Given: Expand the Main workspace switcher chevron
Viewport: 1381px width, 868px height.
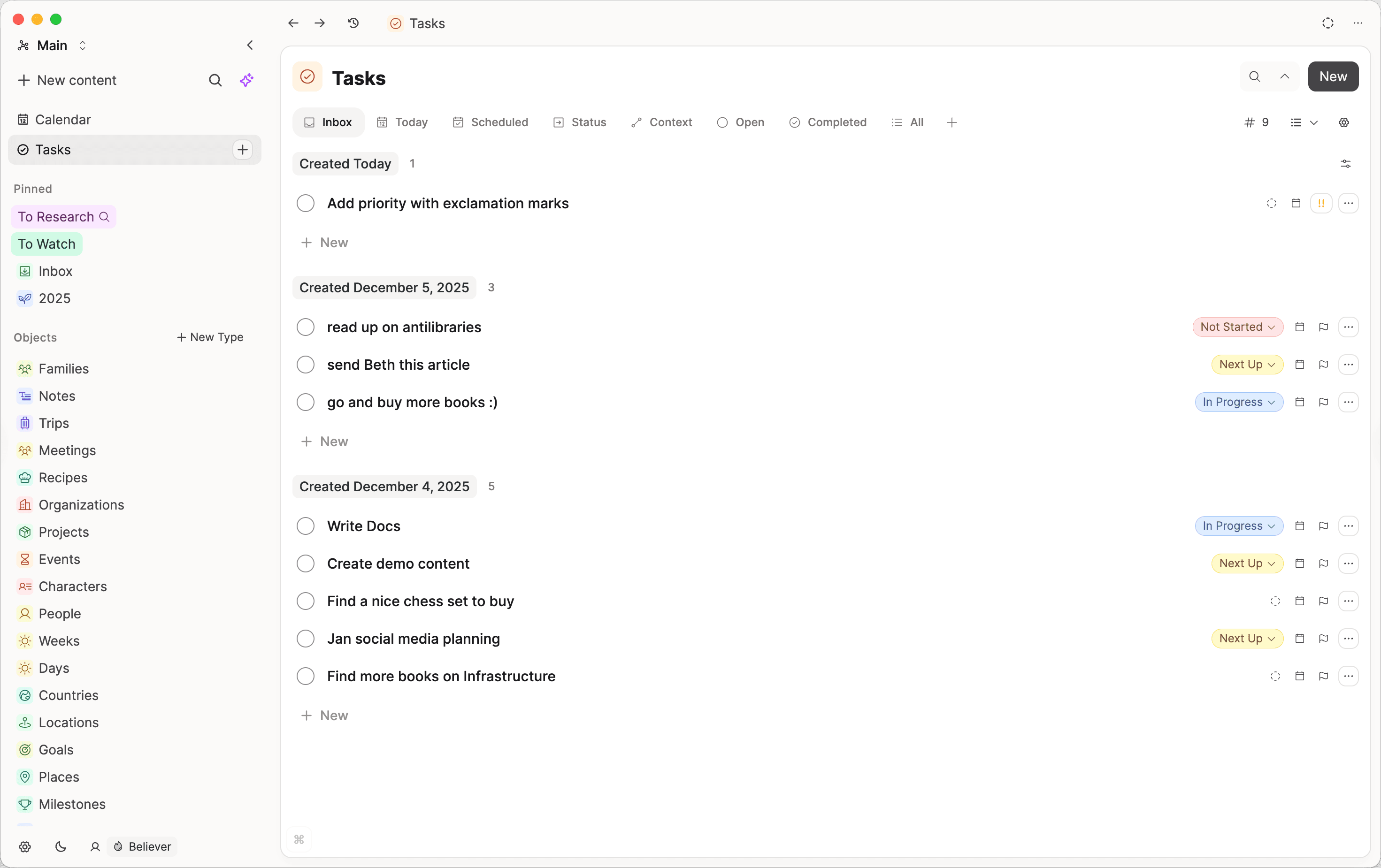Looking at the screenshot, I should pyautogui.click(x=83, y=46).
